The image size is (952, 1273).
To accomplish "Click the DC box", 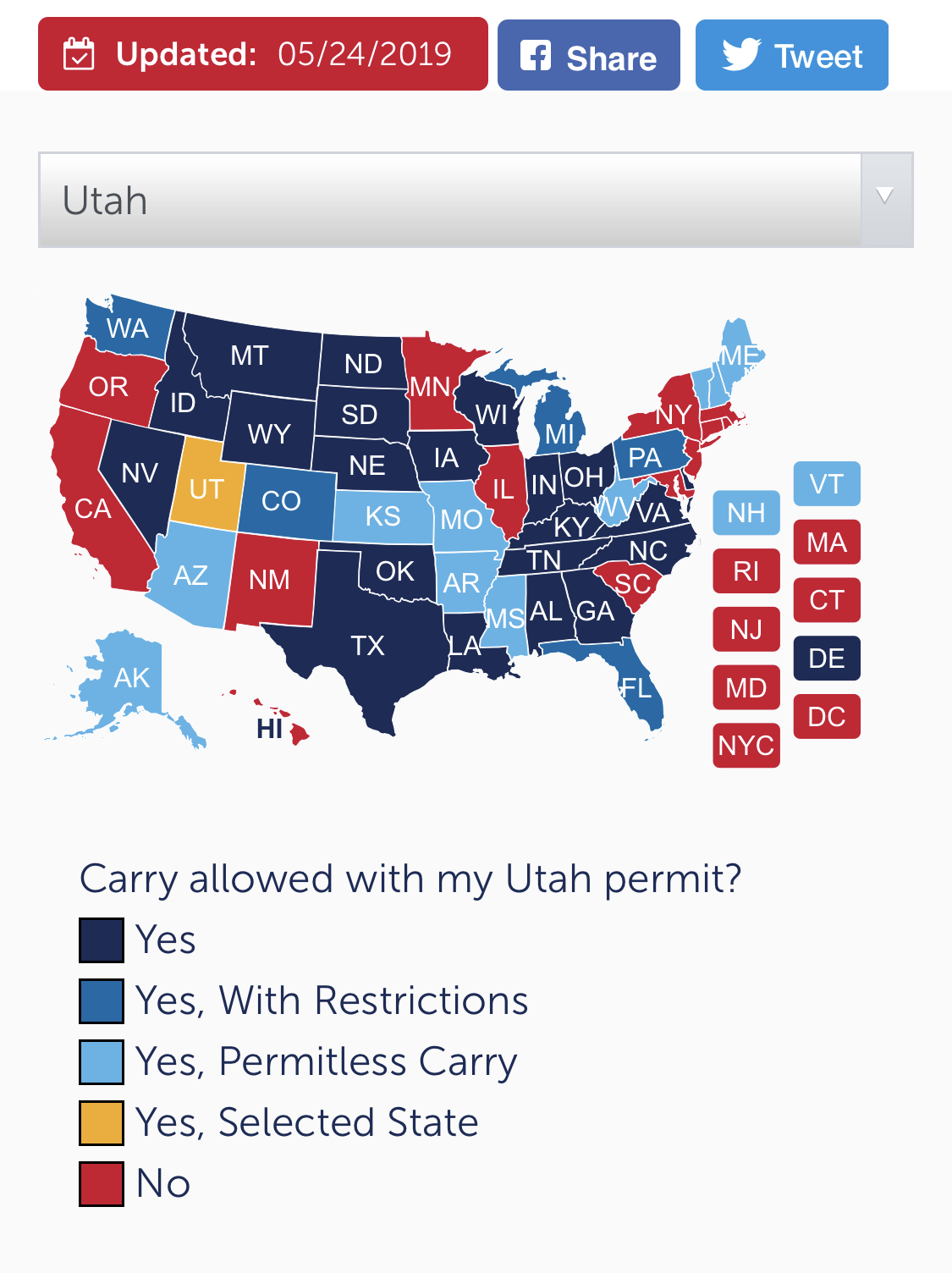I will (827, 717).
